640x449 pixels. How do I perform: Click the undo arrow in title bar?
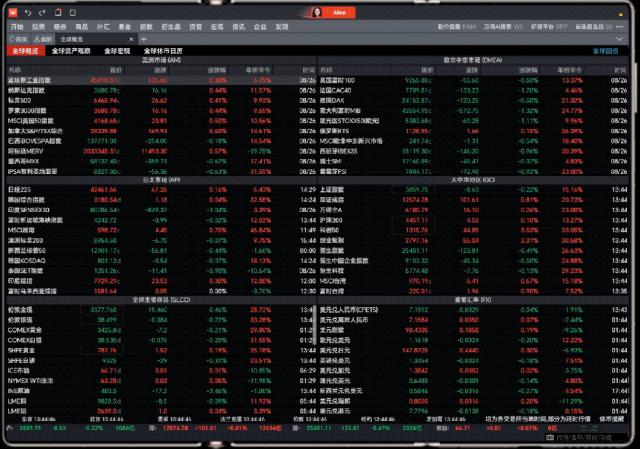[x=30, y=12]
